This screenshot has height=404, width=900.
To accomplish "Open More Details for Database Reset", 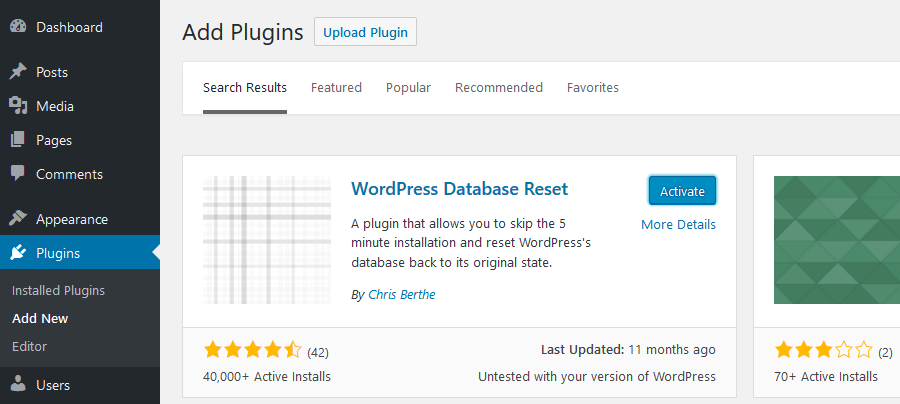I will click(678, 224).
